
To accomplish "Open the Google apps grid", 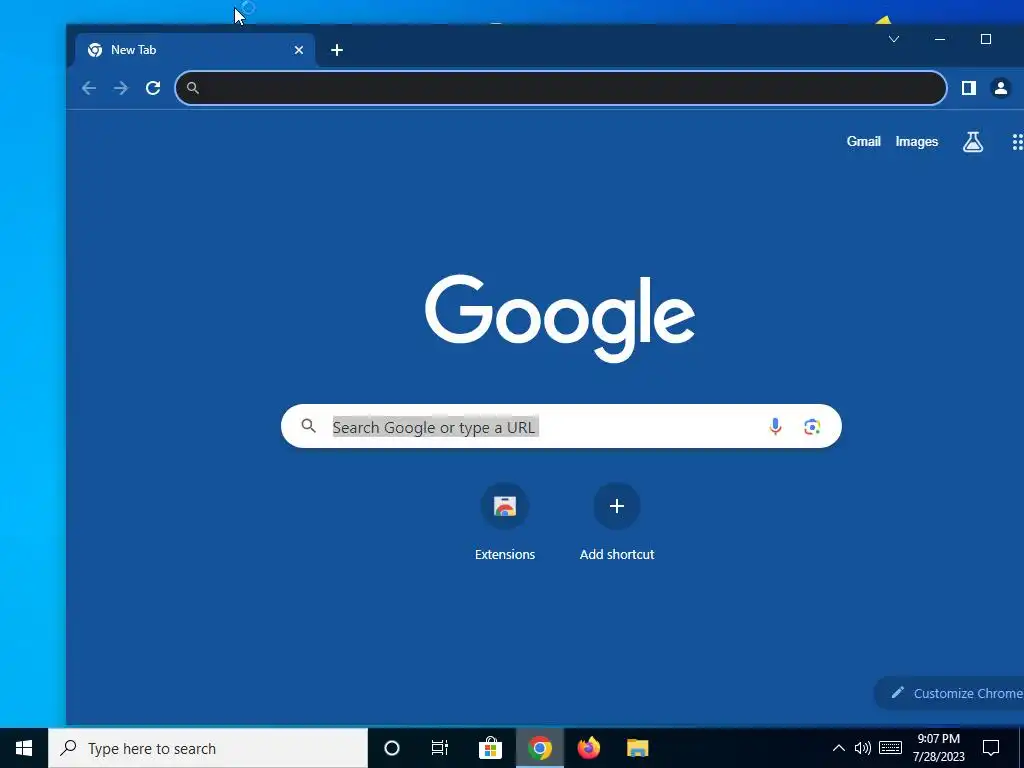I will 1017,142.
